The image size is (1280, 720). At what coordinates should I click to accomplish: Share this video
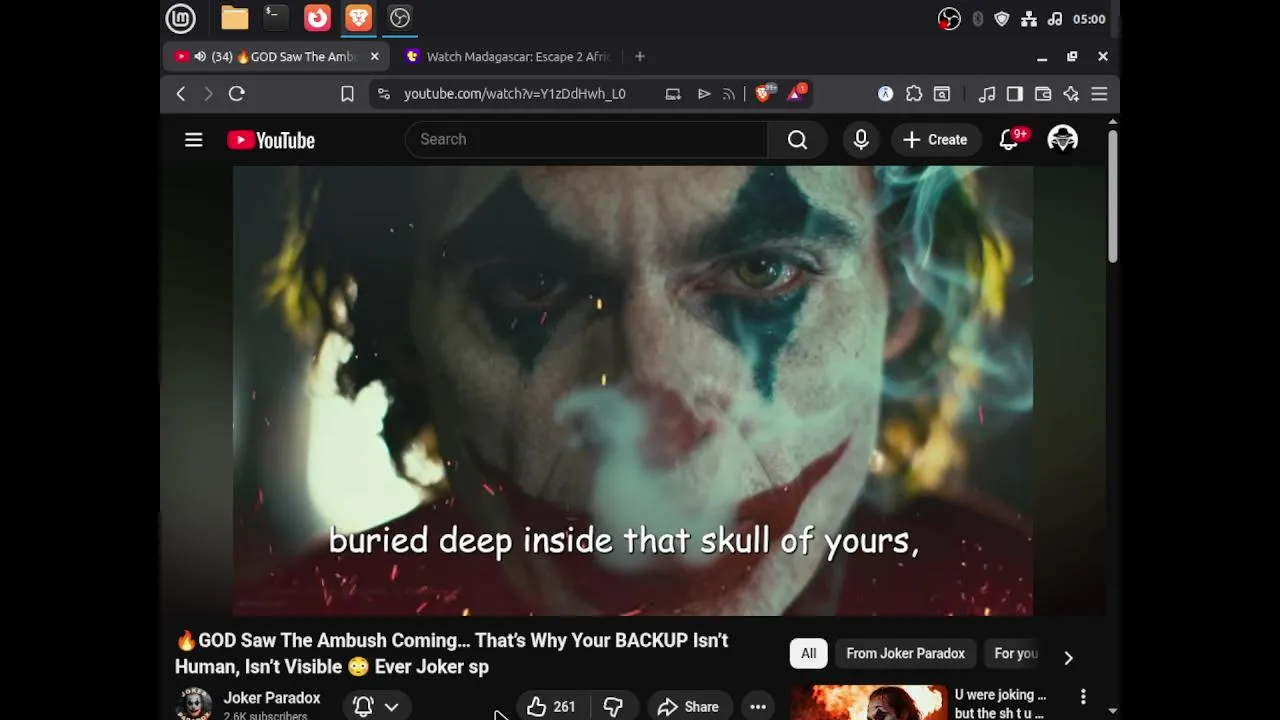coord(689,707)
